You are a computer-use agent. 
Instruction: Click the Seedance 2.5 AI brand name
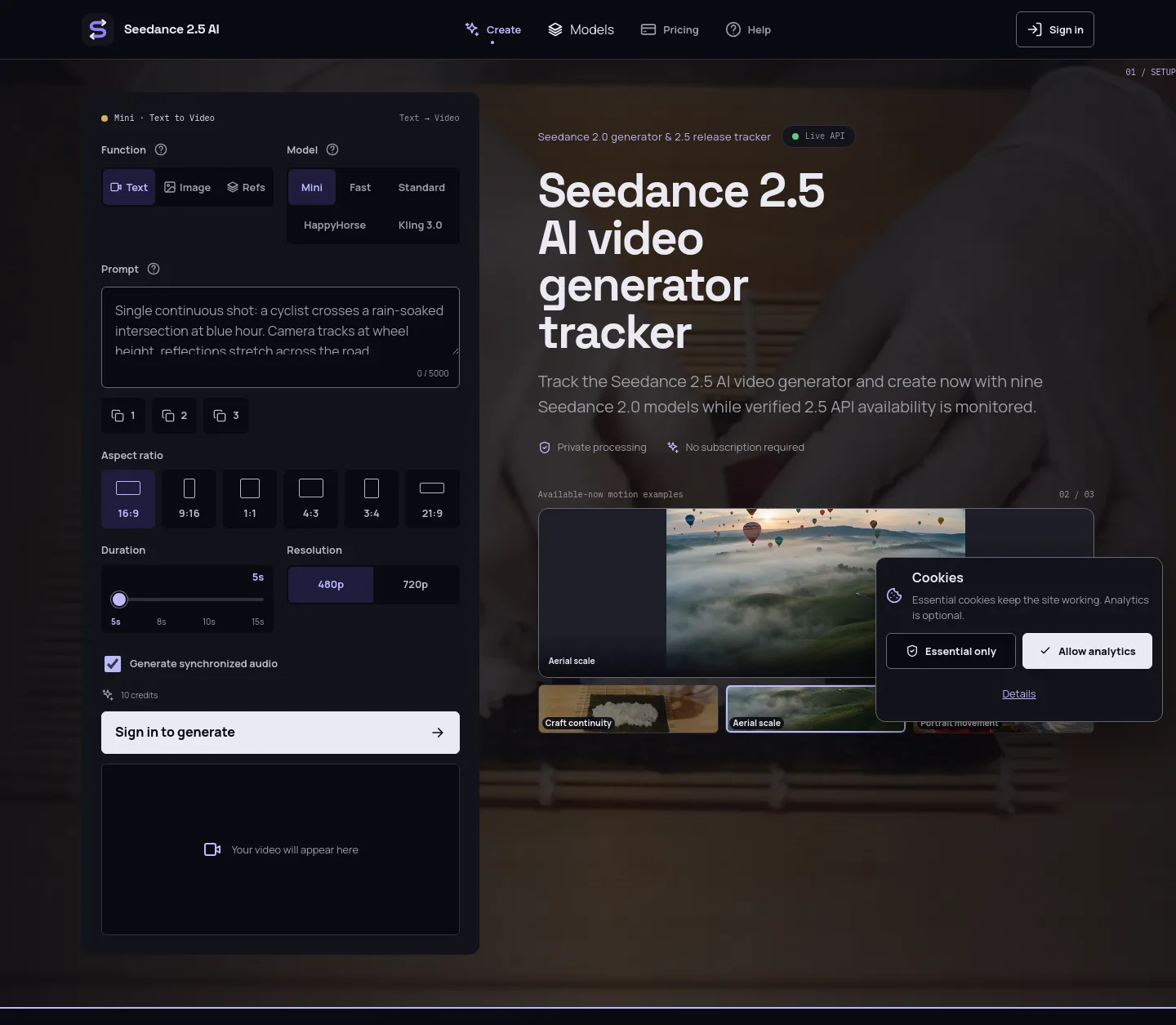(171, 29)
